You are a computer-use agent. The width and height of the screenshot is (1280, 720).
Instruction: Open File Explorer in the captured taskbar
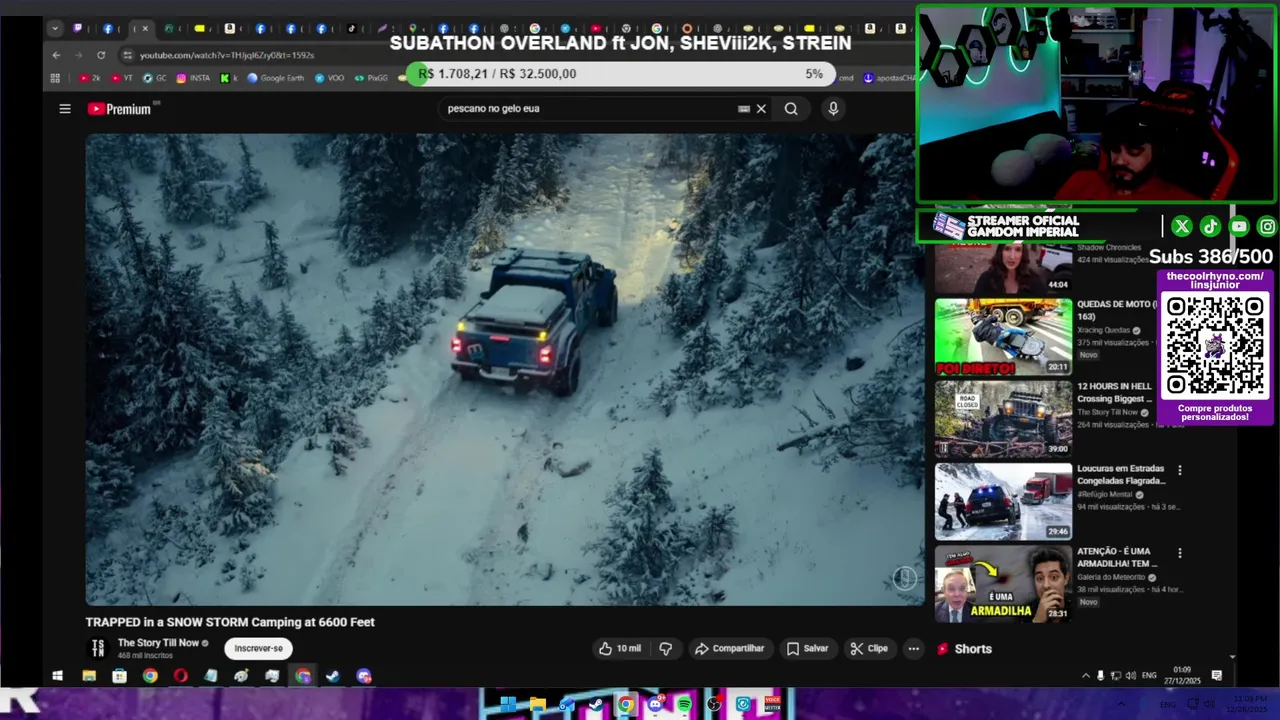89,676
